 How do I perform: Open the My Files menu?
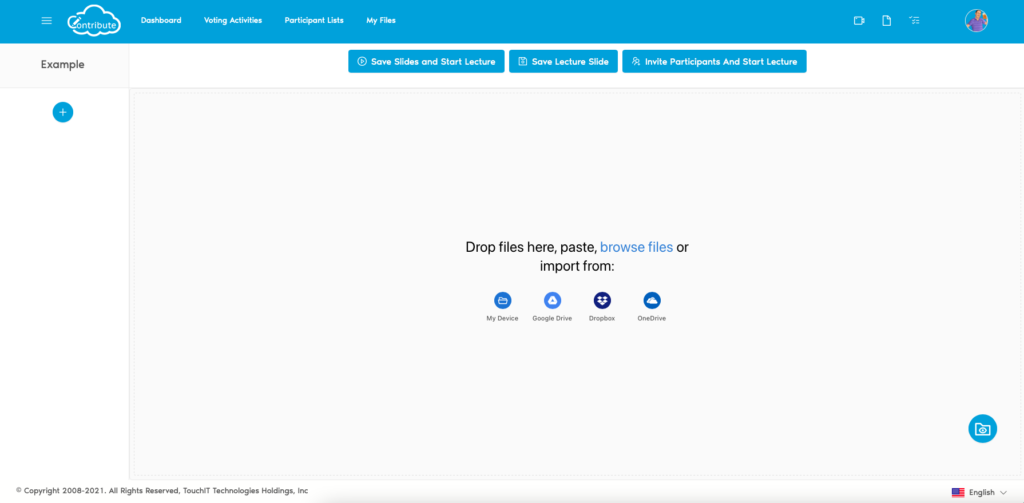[381, 20]
